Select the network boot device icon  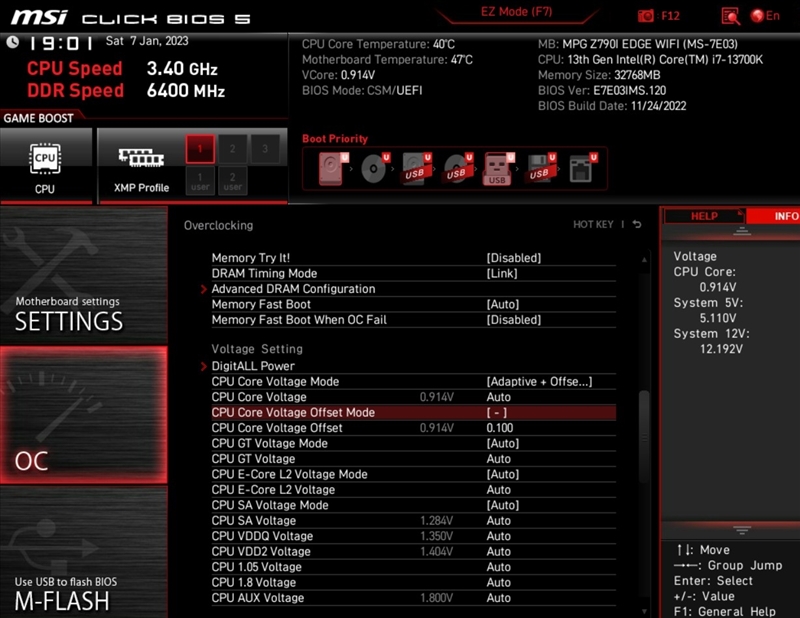point(582,168)
